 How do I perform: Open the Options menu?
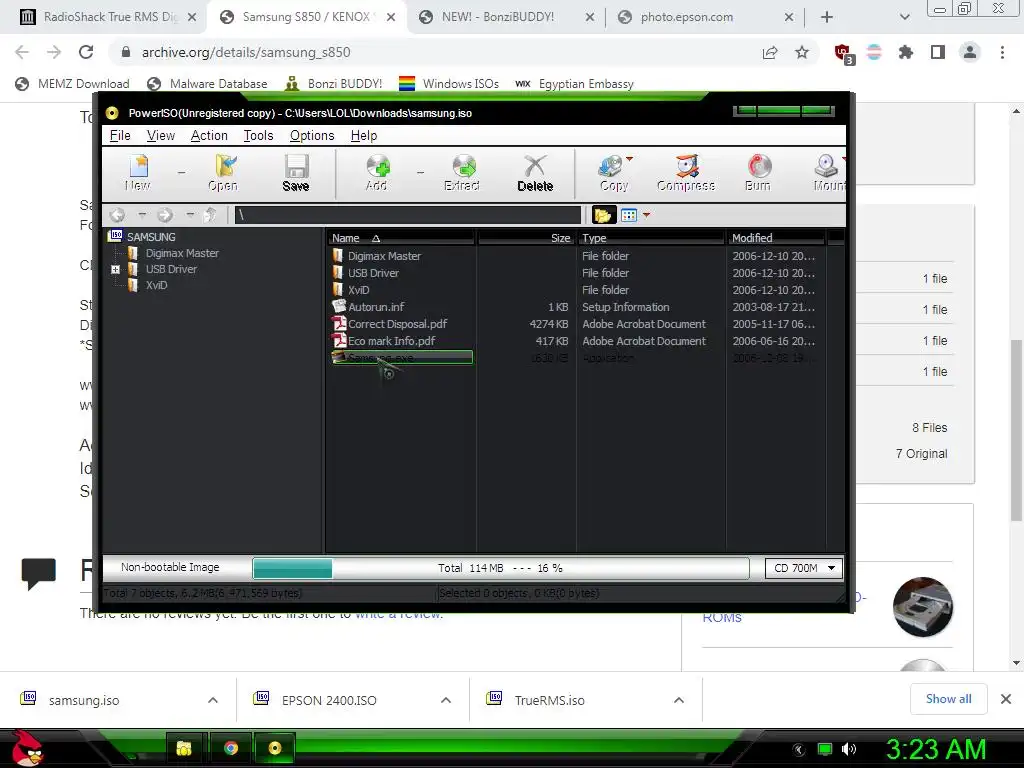coord(312,136)
